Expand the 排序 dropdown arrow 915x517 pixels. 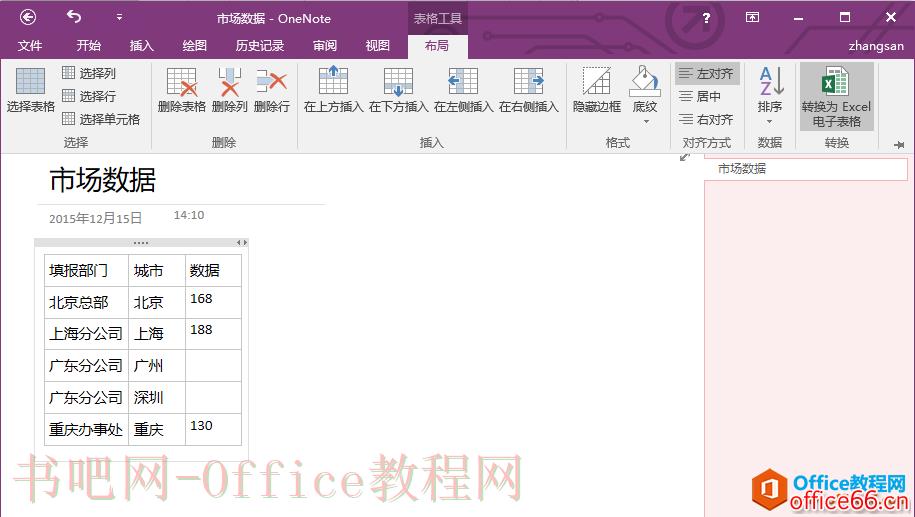pos(770,121)
